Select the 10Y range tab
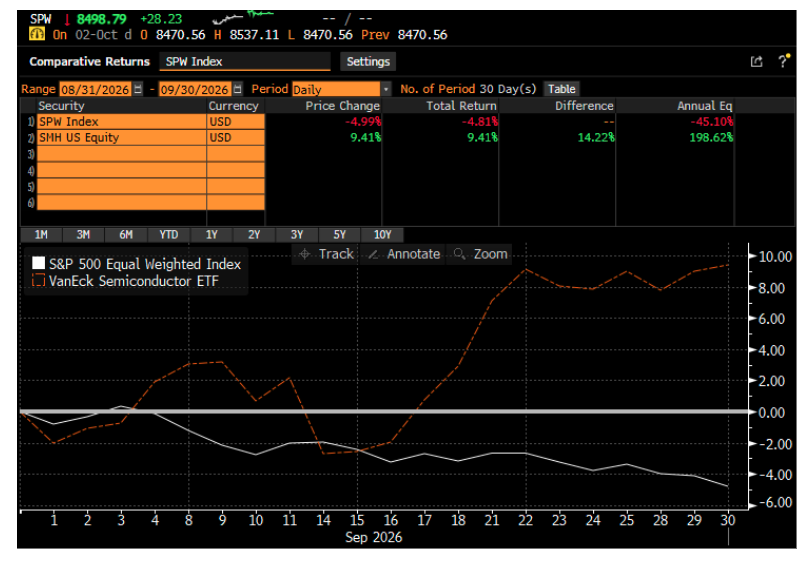 pyautogui.click(x=382, y=235)
